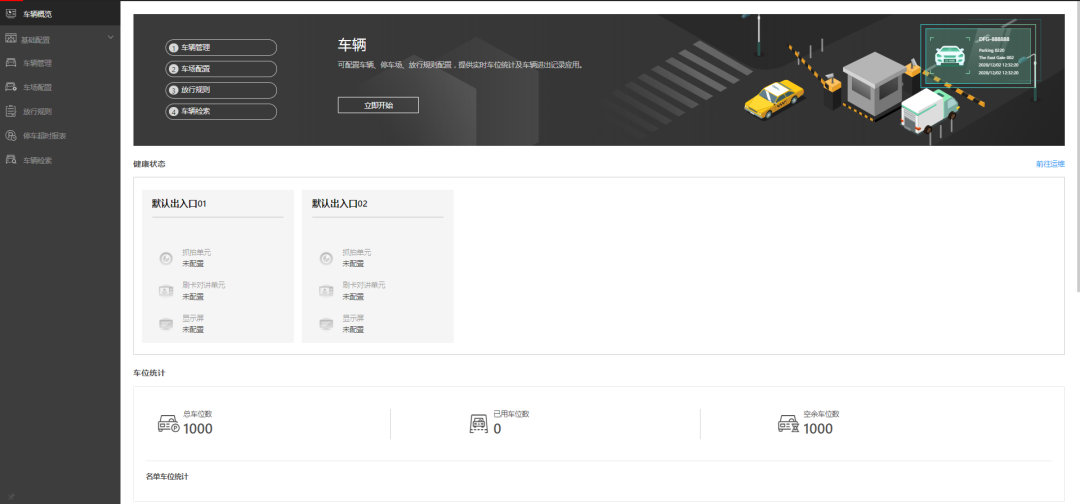The height and width of the screenshot is (504, 1080).
Task: Click the 车位统计 section heading
Action: pyautogui.click(x=149, y=373)
